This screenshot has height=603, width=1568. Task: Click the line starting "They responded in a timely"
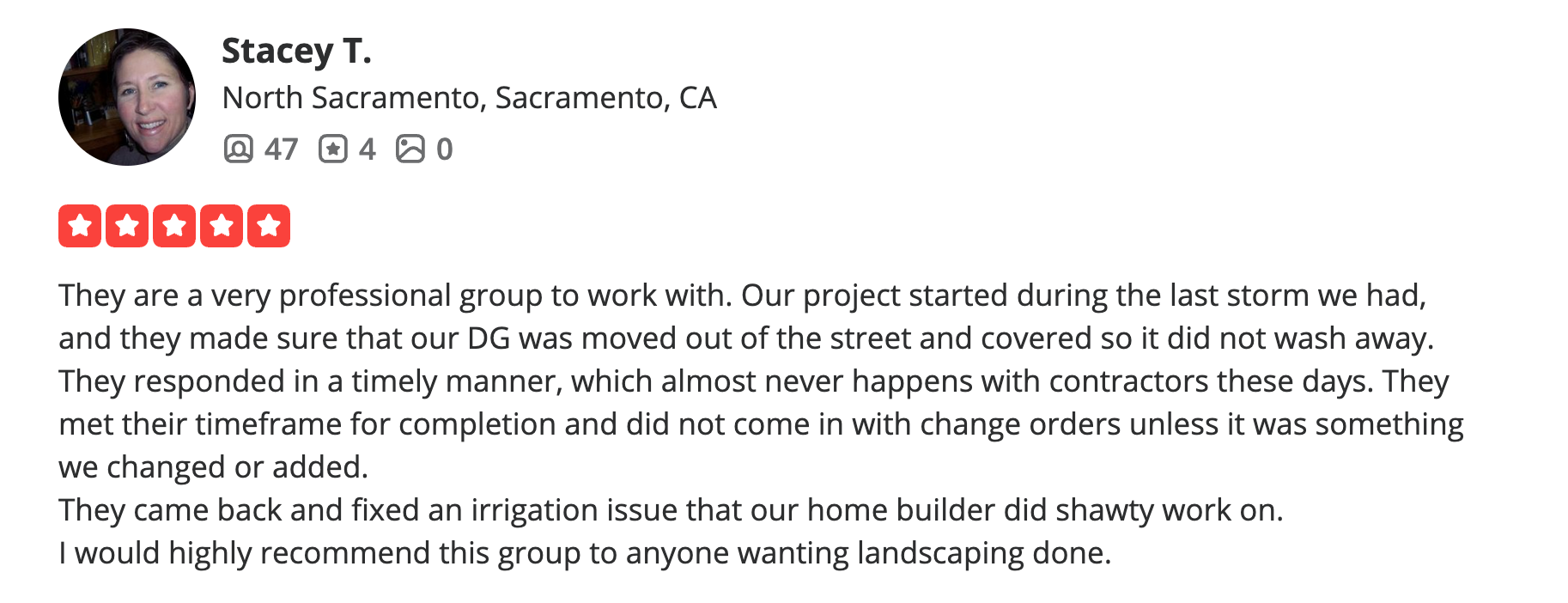(x=753, y=381)
